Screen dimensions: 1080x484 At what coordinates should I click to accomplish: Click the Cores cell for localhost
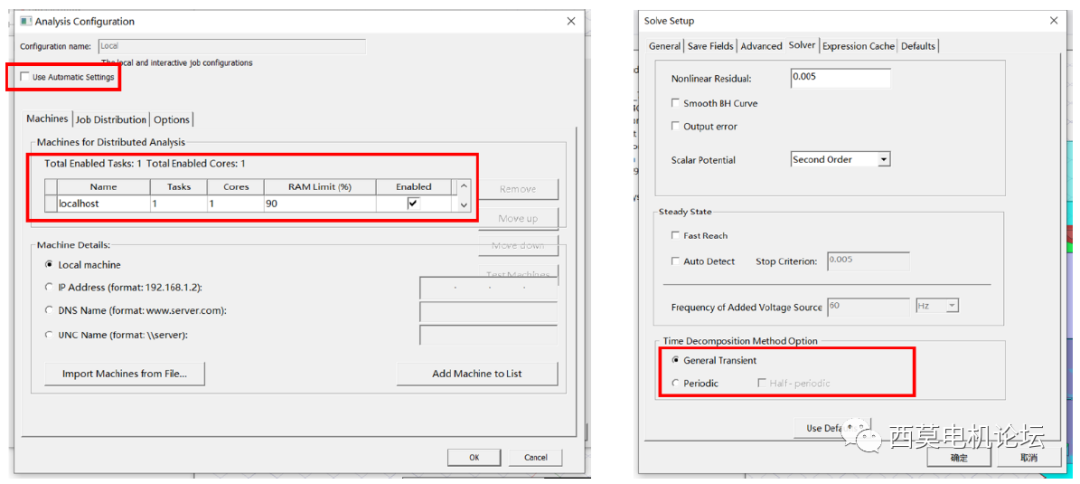(235, 204)
